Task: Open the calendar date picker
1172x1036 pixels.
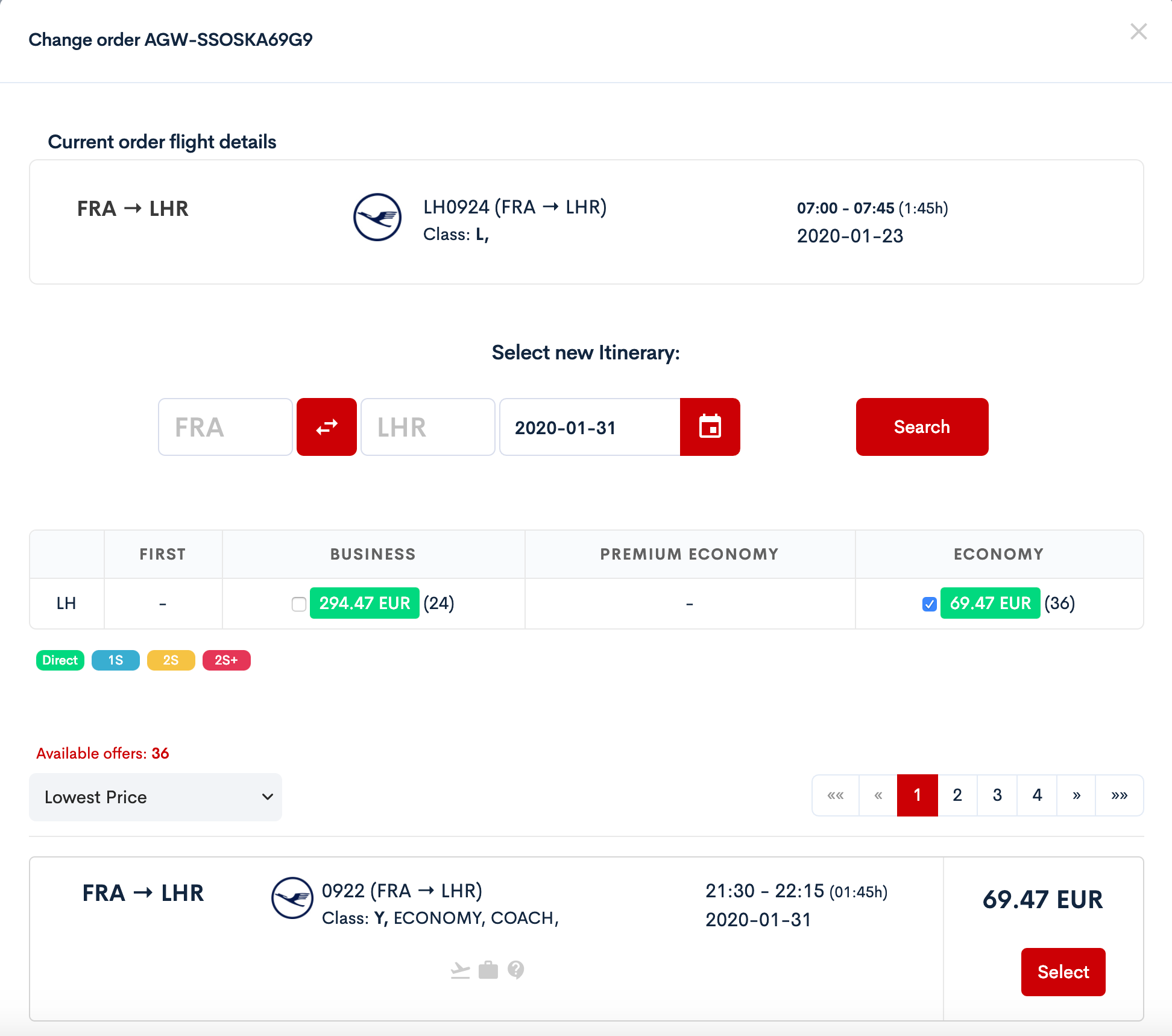Action: (710, 427)
